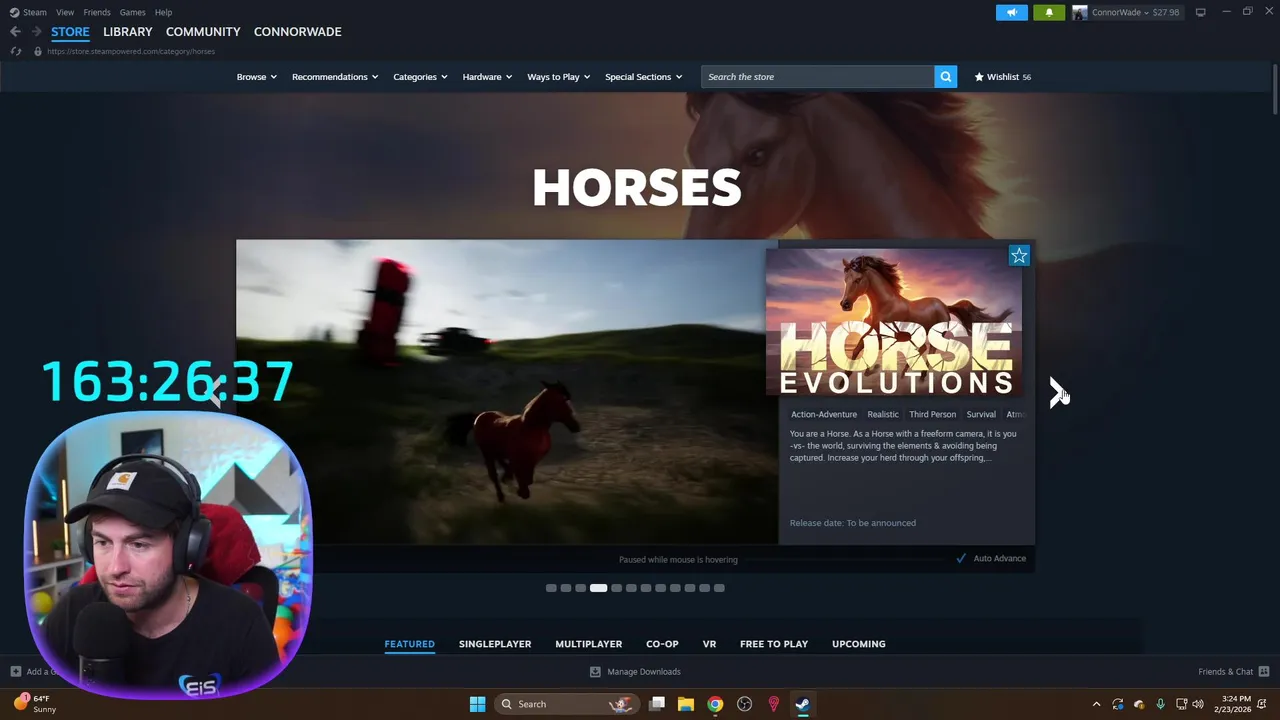
Task: Show hidden system tray icons
Action: tap(1096, 704)
